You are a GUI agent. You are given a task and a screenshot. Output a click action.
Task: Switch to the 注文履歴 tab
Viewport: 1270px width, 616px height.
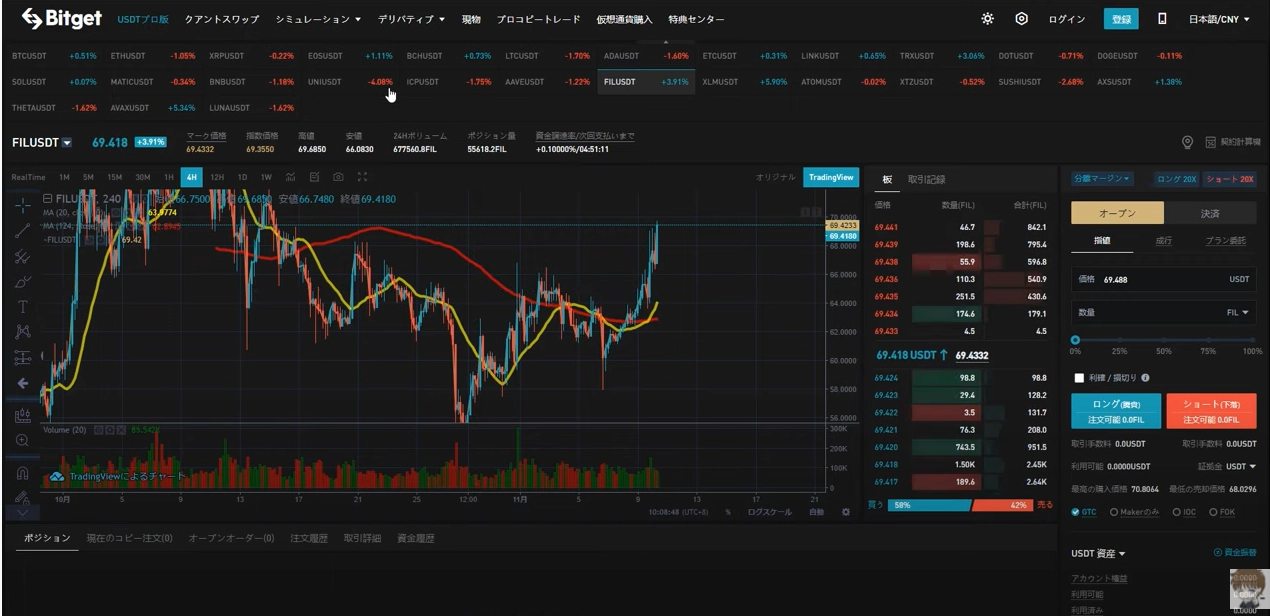(309, 538)
